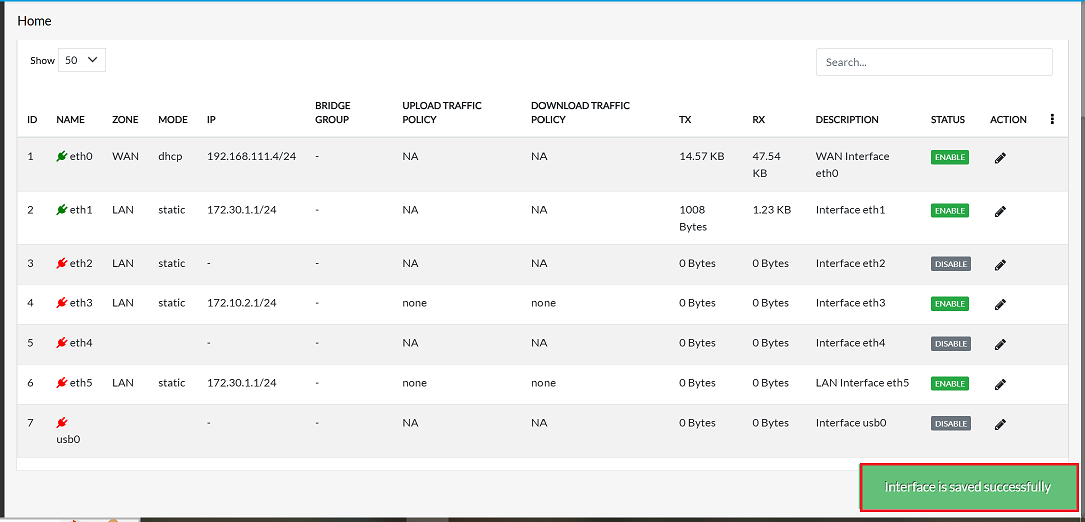Click the Interface eth3 description
The height and width of the screenshot is (522, 1085).
pyautogui.click(x=850, y=303)
